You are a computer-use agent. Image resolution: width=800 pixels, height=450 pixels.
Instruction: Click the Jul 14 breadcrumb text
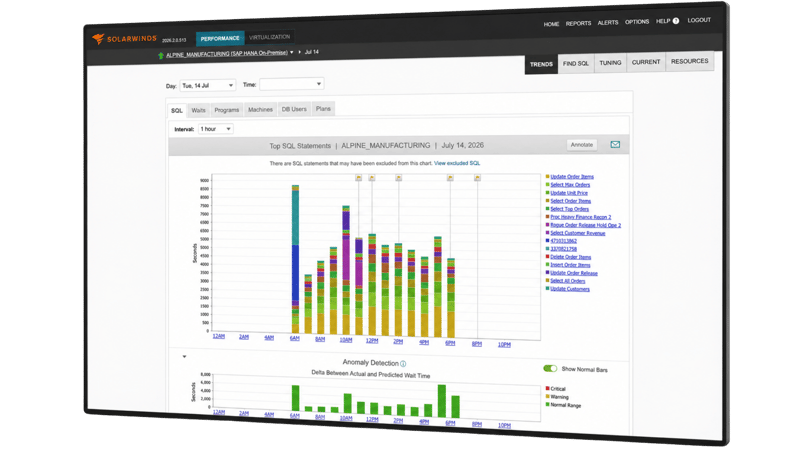[x=312, y=52]
